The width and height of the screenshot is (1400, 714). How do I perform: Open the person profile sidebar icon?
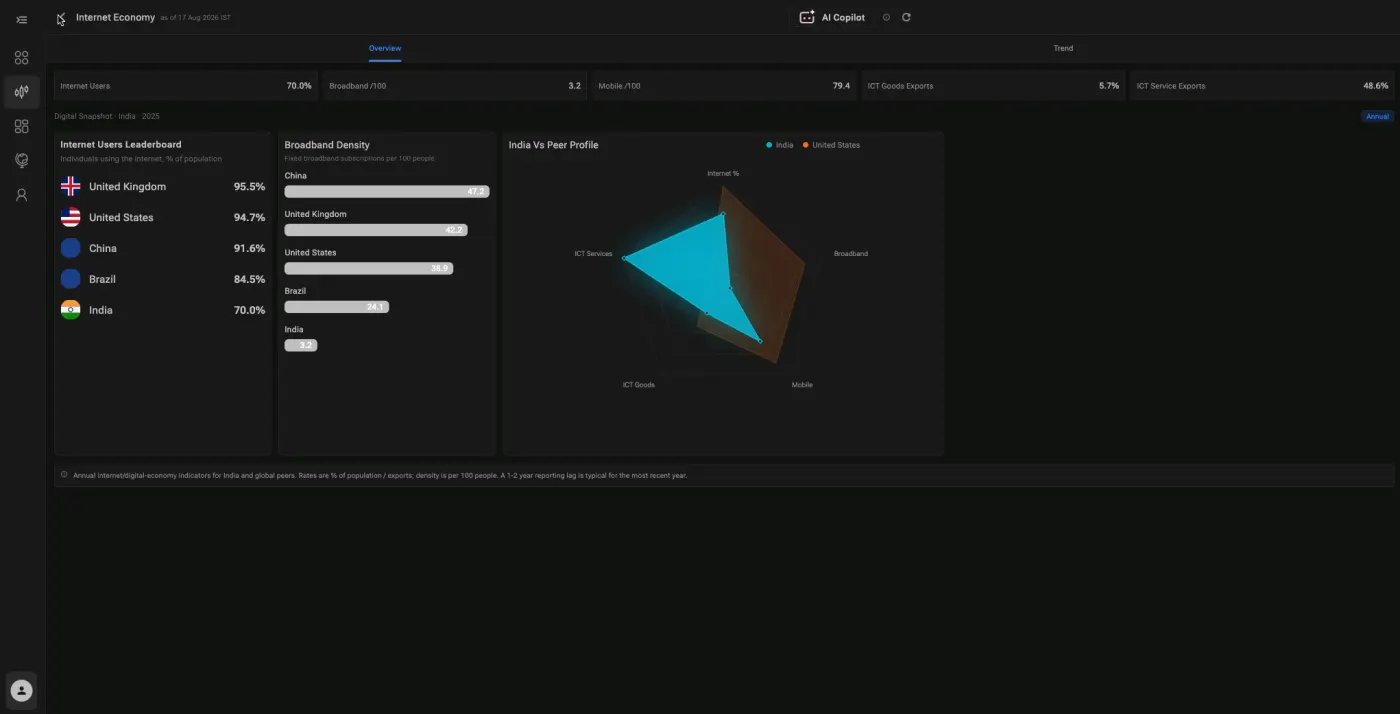tap(21, 195)
